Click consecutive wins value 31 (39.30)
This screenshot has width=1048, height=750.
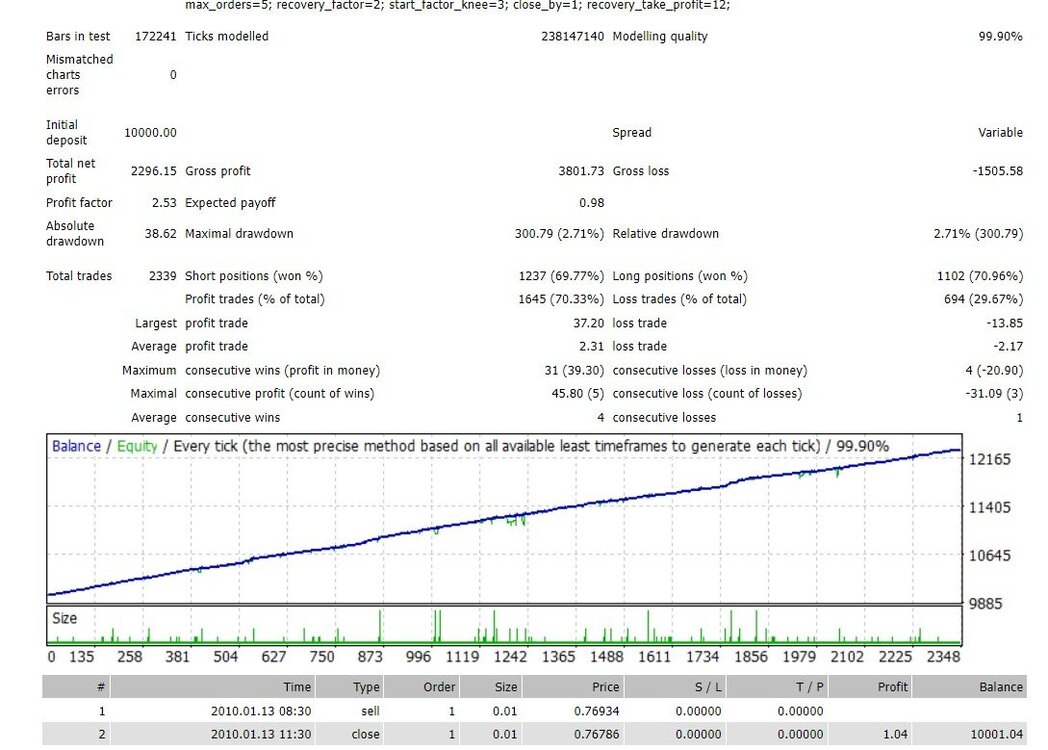pos(574,370)
